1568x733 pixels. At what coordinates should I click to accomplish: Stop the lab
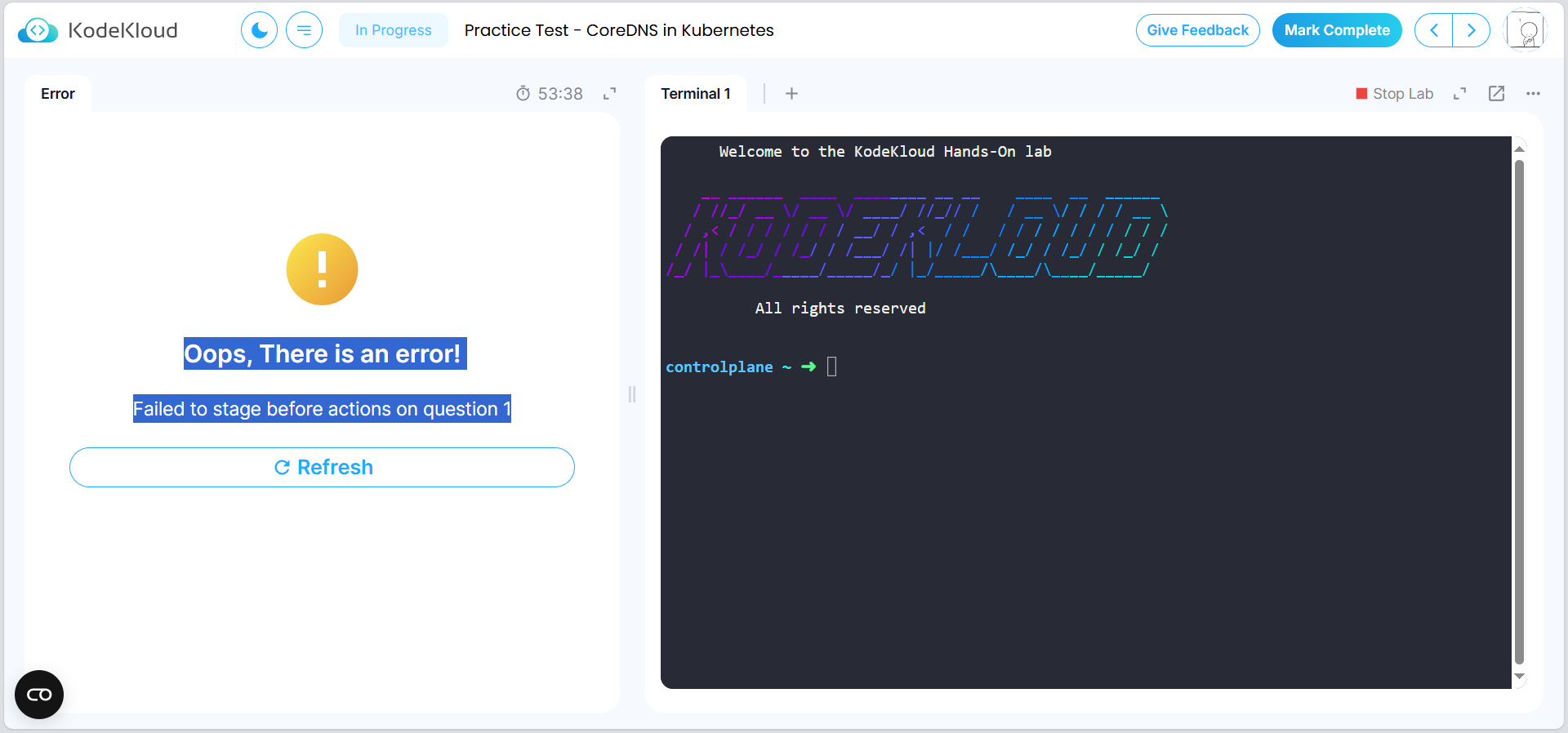pos(1395,94)
